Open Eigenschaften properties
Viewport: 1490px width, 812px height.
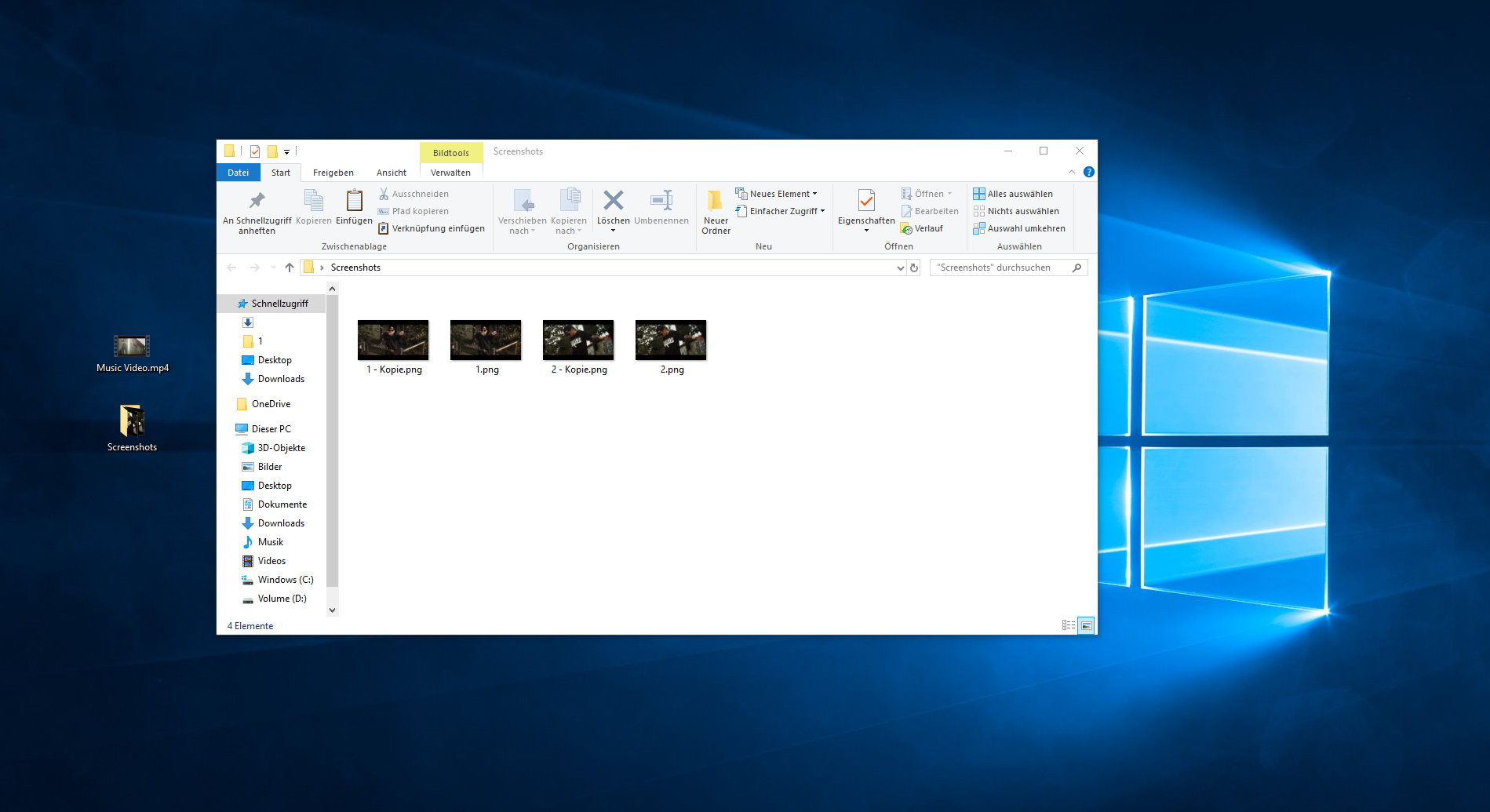(866, 211)
